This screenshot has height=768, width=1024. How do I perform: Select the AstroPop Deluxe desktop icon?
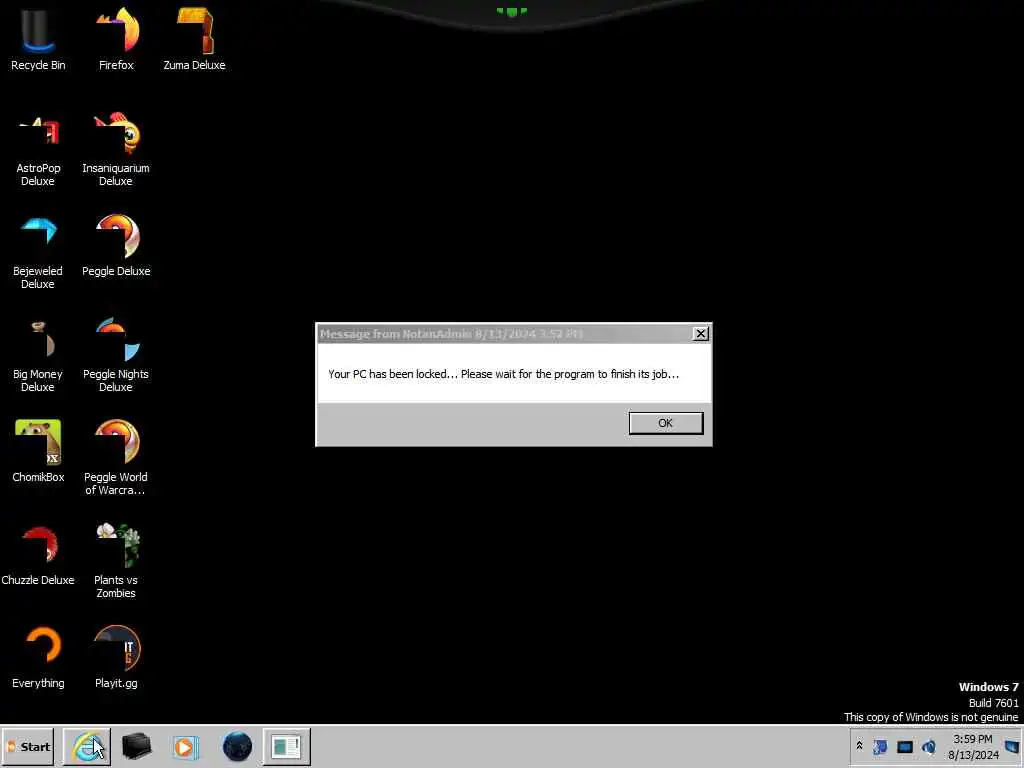pos(38,149)
